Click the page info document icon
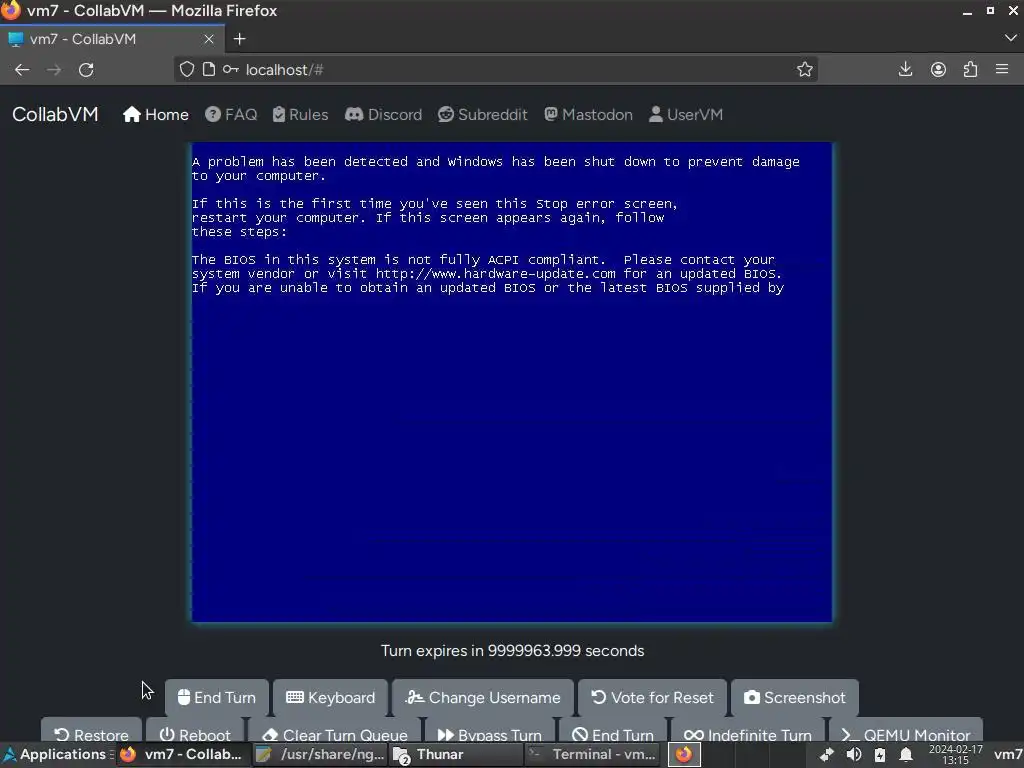The height and width of the screenshot is (768, 1024). point(208,69)
